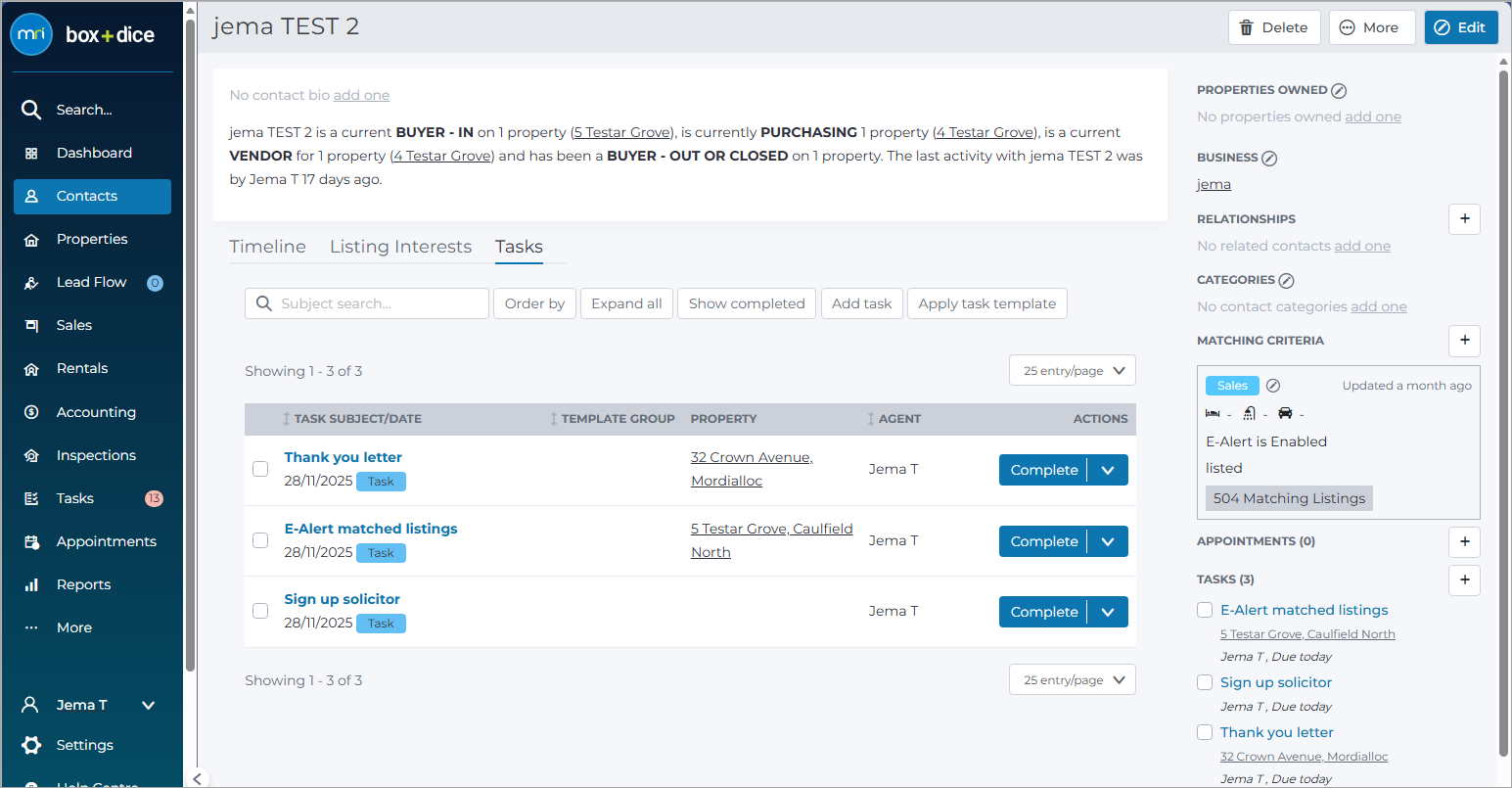Screen dimensions: 1512x788
Task: Open Complete dropdown for Thank you letter
Action: click(1108, 470)
